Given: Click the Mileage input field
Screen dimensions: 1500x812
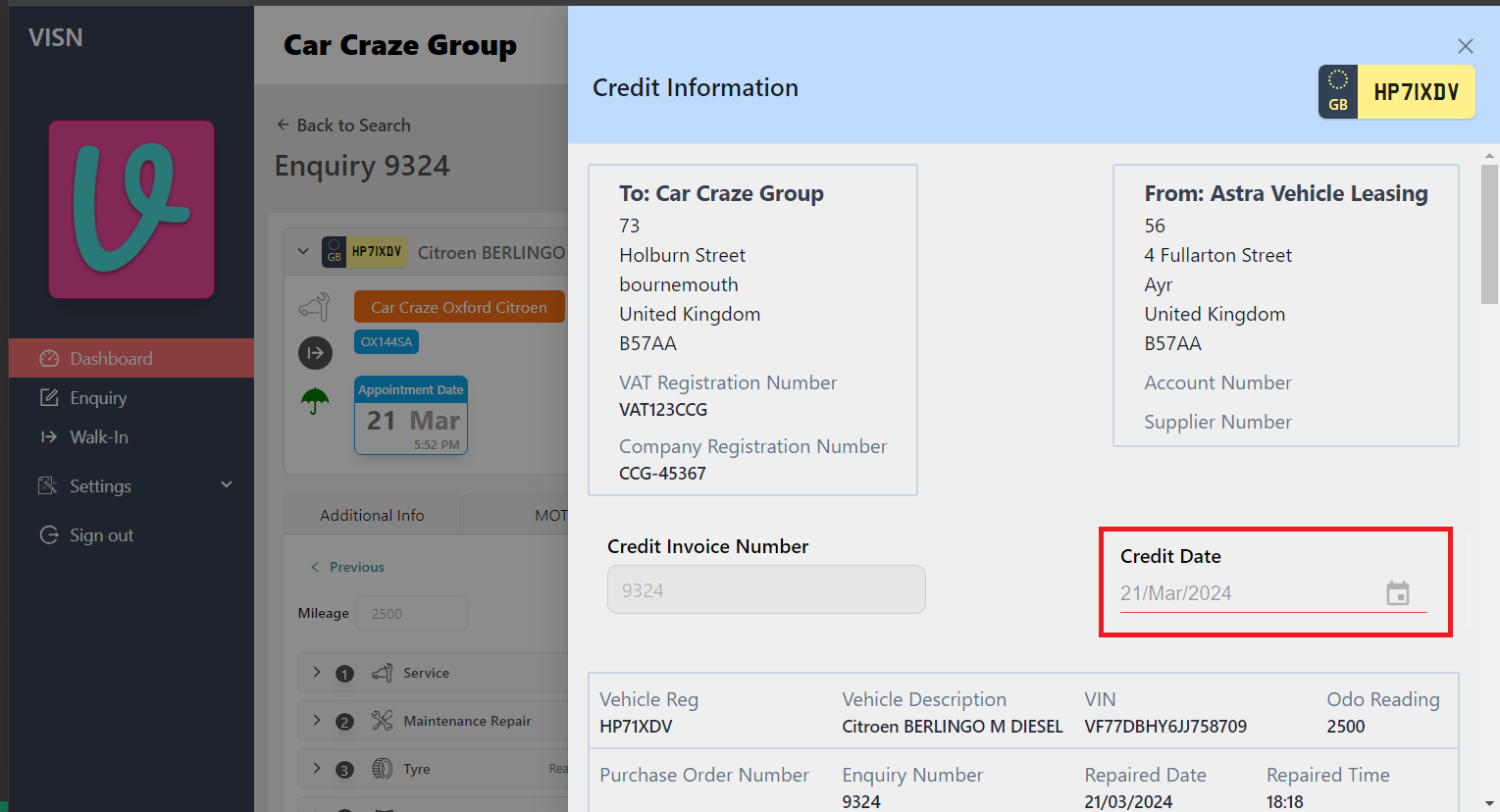Looking at the screenshot, I should pos(411,614).
